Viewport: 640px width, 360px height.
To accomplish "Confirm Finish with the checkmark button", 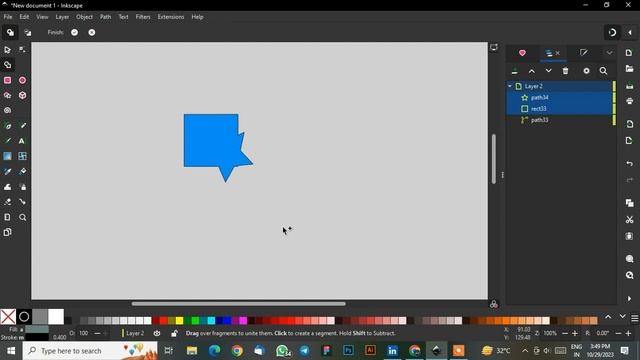I will (74, 32).
